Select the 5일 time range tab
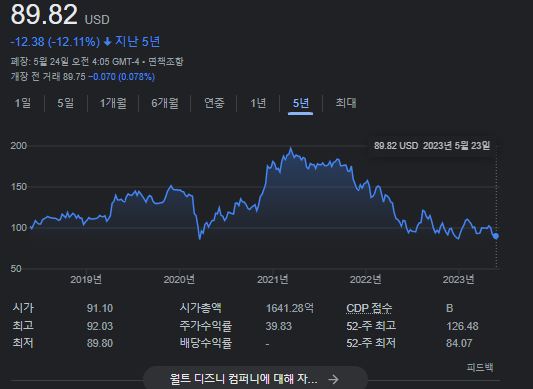The image size is (533, 389). click(x=65, y=103)
